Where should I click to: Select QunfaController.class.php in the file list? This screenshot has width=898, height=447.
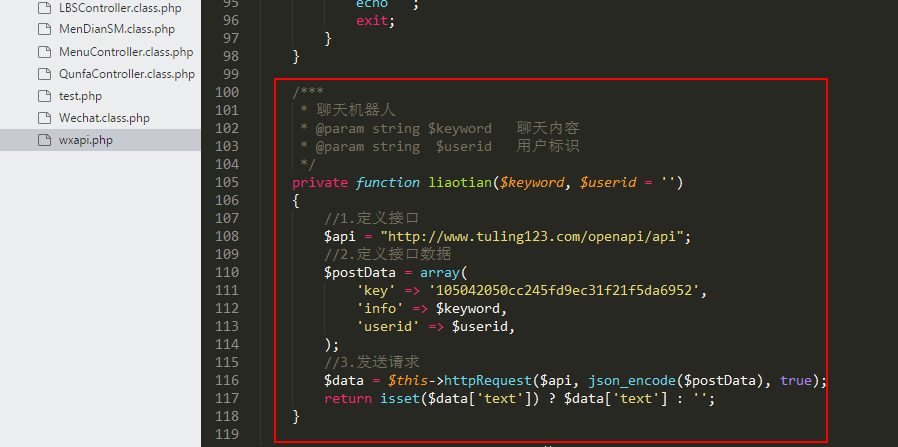tap(127, 74)
